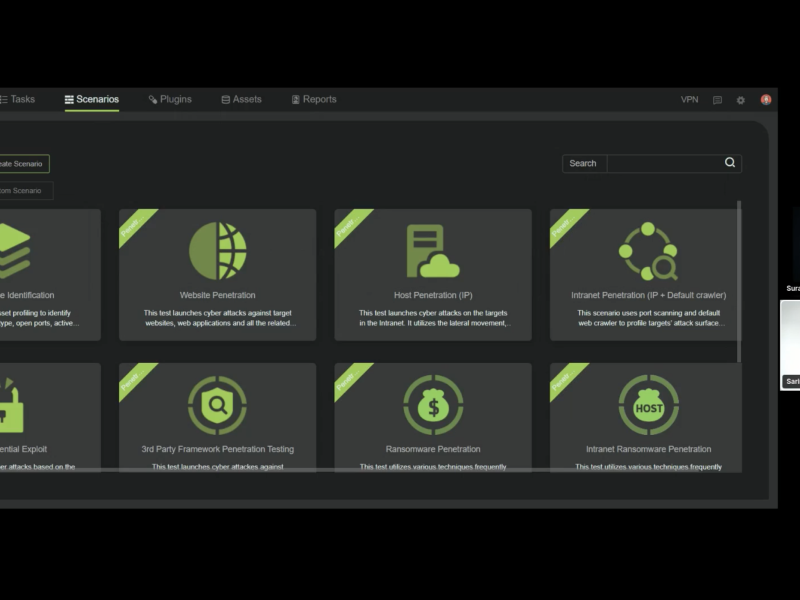Open the Plugins tab
Viewport: 800px width, 600px height.
coord(169,99)
